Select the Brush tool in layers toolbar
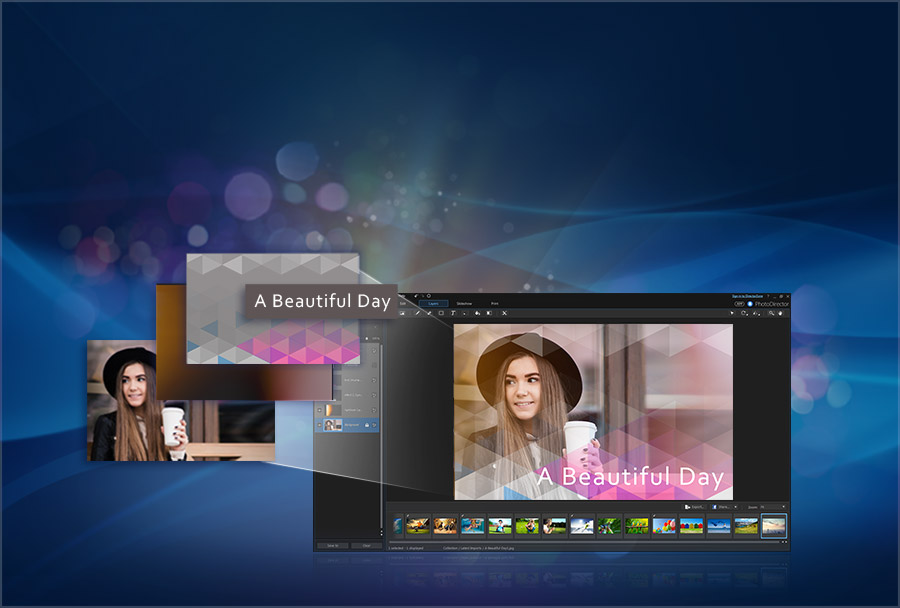Screen dimensions: 900x608 (x=418, y=313)
